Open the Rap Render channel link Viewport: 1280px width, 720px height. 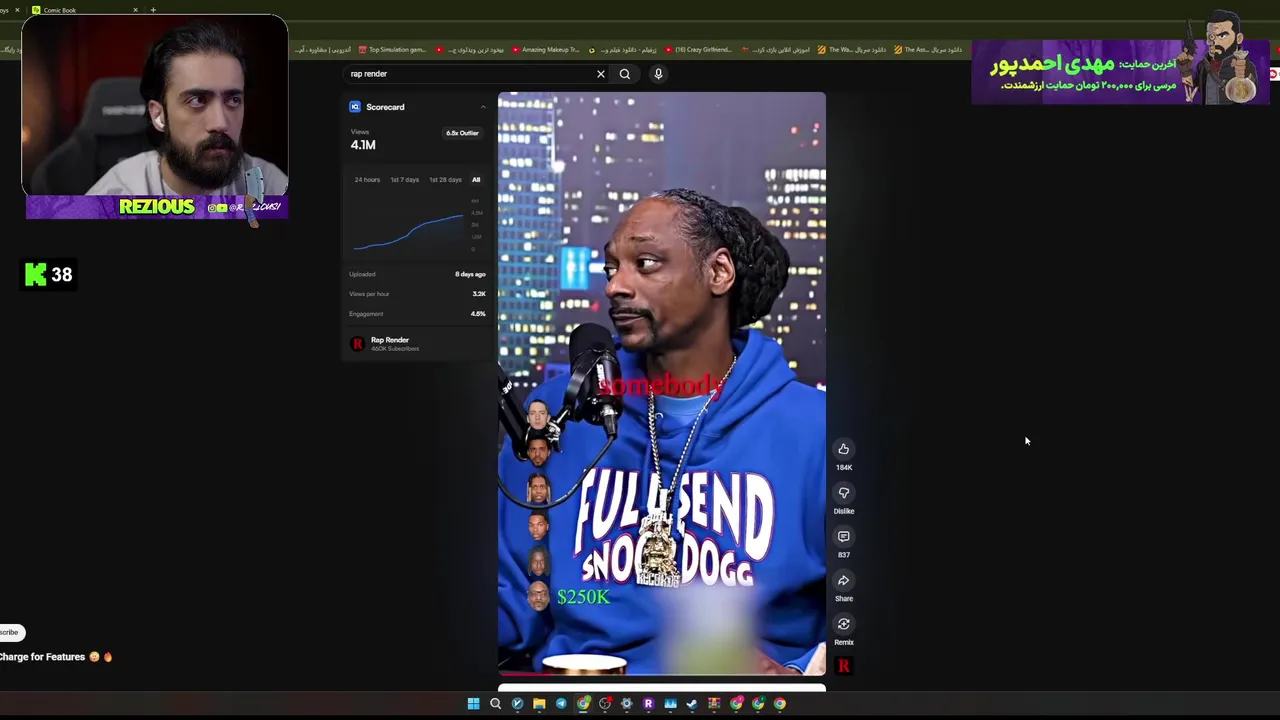[x=390, y=340]
